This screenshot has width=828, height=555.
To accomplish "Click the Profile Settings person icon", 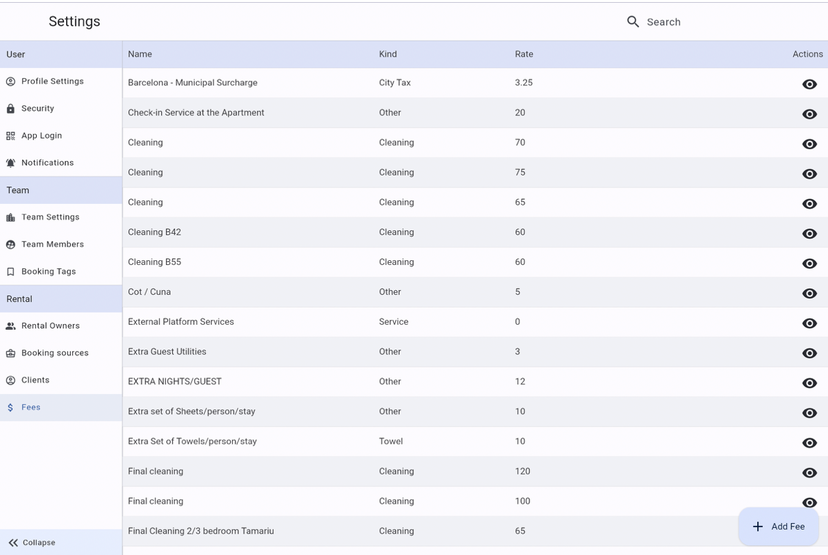I will point(11,81).
